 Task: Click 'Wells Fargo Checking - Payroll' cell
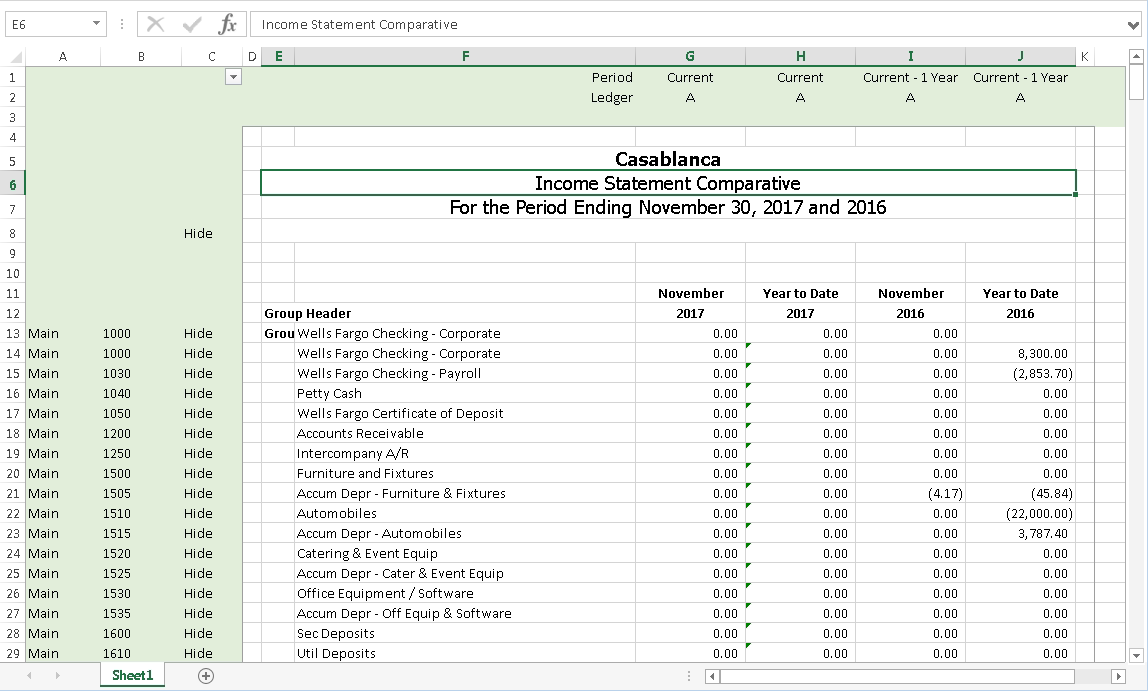(x=465, y=373)
